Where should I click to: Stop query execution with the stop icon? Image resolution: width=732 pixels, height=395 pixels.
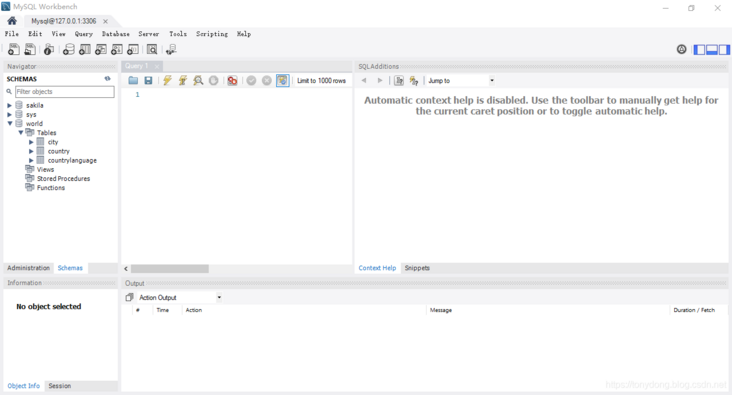click(x=213, y=80)
